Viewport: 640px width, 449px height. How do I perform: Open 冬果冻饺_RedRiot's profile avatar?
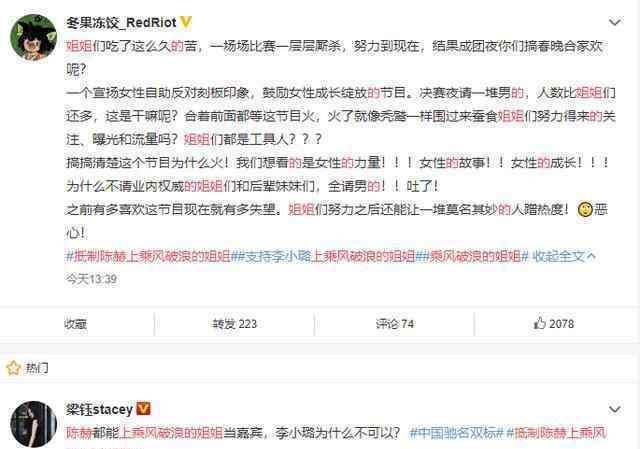pos(33,37)
